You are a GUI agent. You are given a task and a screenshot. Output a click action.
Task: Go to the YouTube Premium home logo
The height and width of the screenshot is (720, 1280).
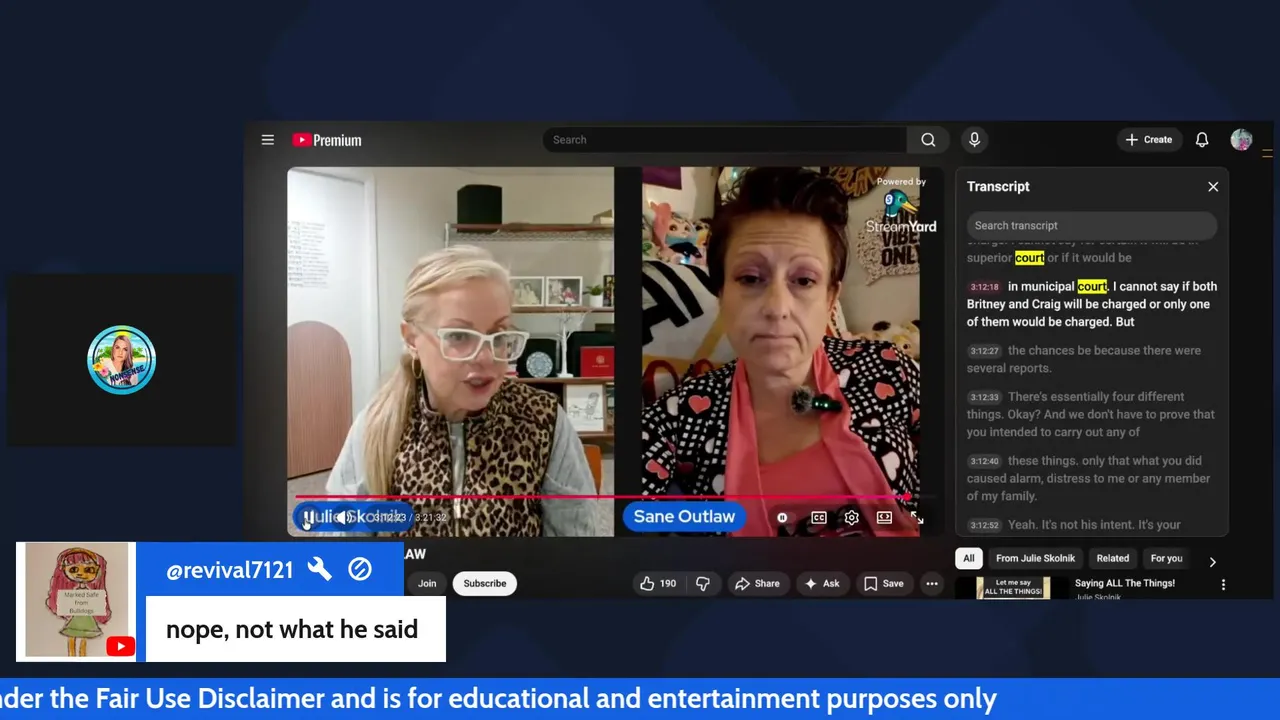327,140
